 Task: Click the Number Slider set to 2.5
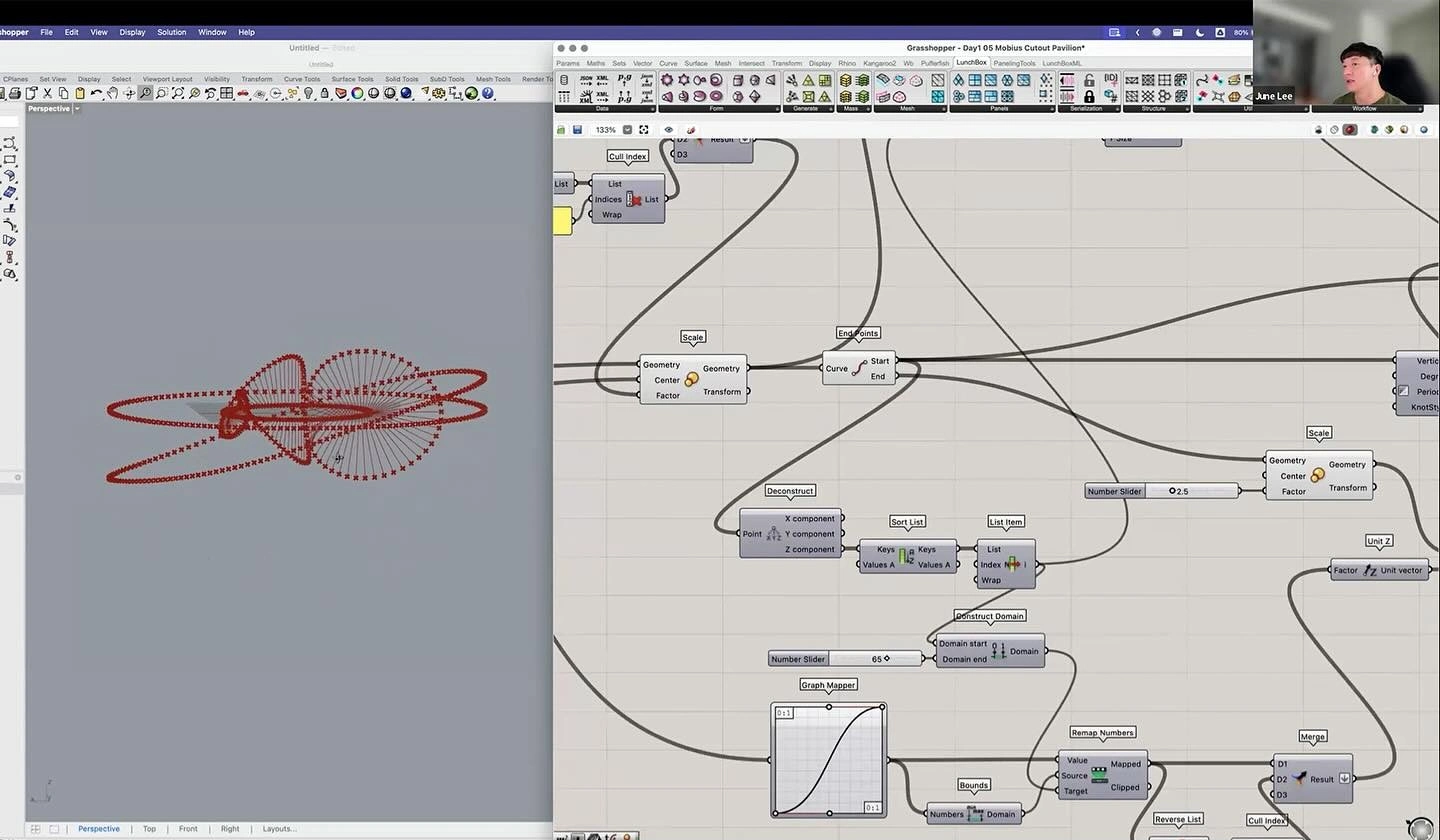pos(1162,491)
